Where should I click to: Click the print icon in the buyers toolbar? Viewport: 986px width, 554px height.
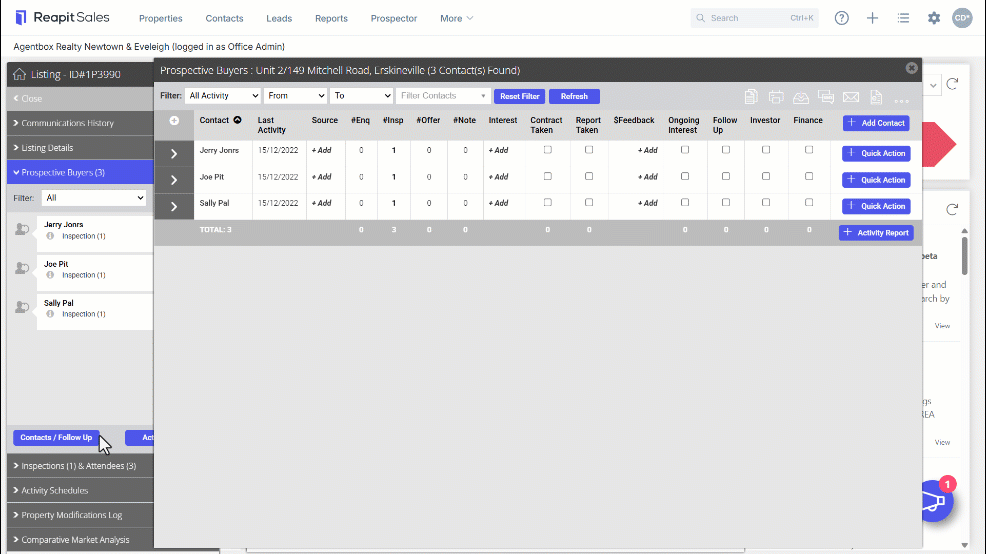point(776,97)
